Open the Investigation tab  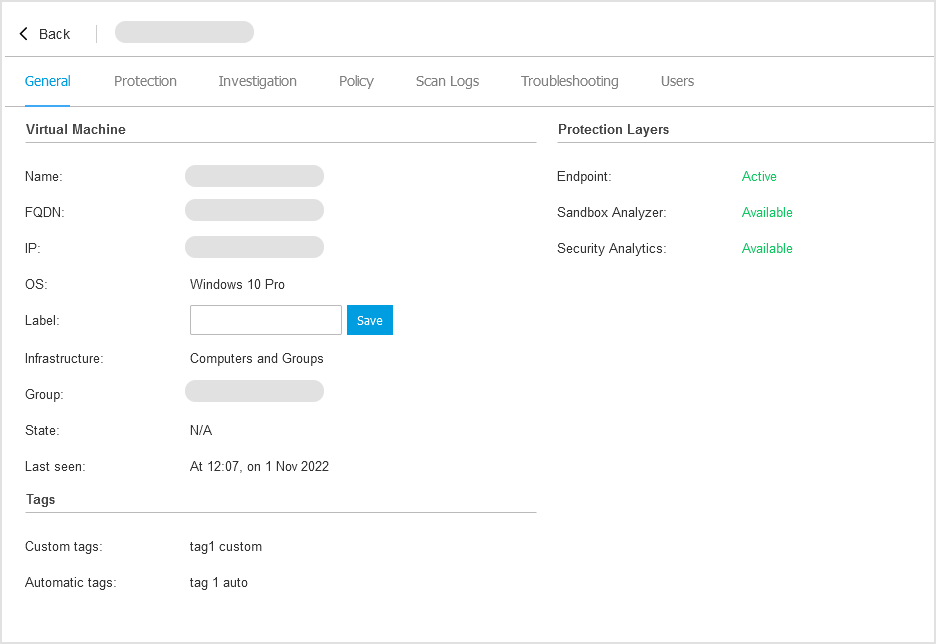pos(257,81)
